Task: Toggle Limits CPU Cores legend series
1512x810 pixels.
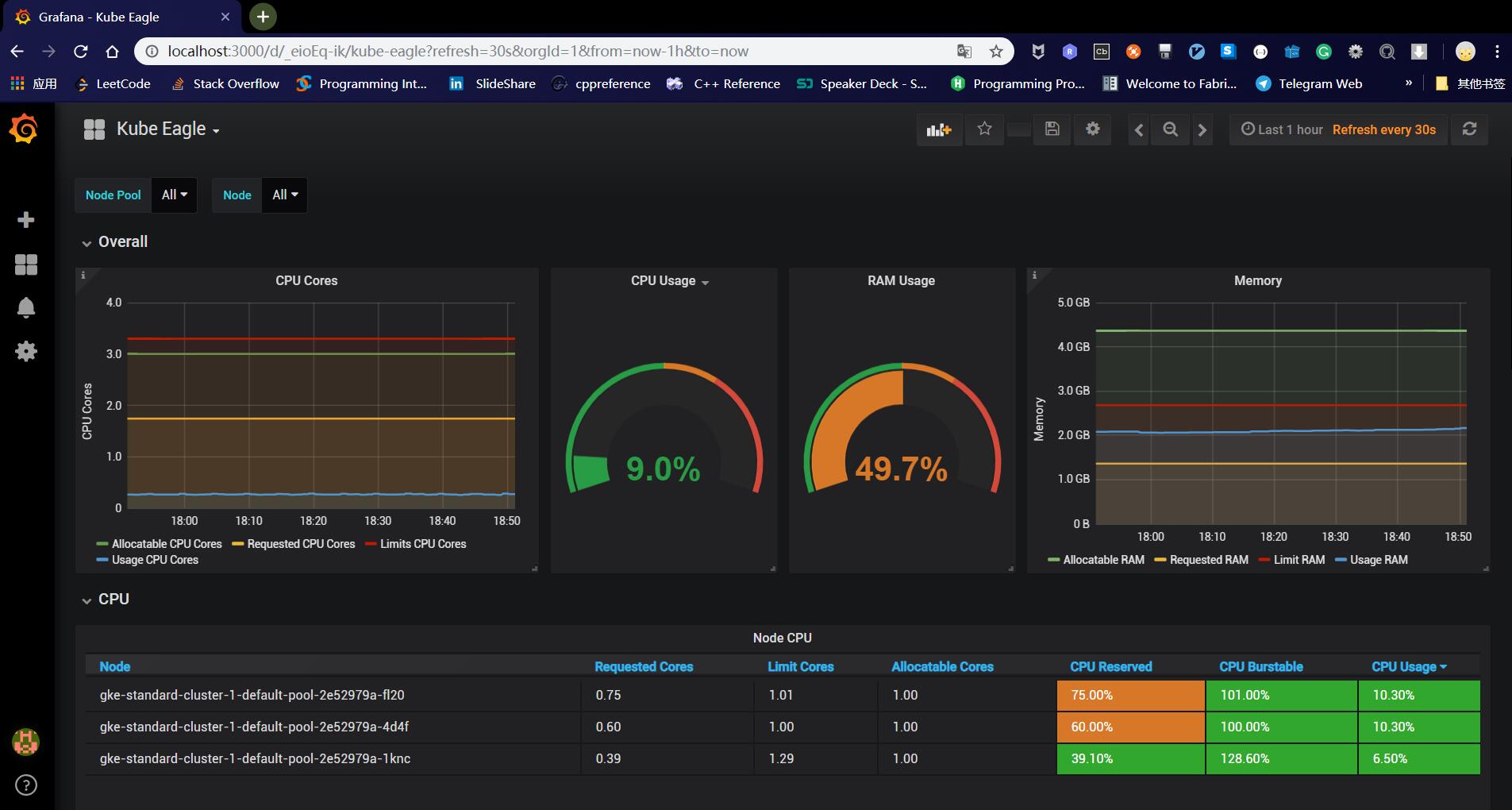Action: pyautogui.click(x=422, y=544)
